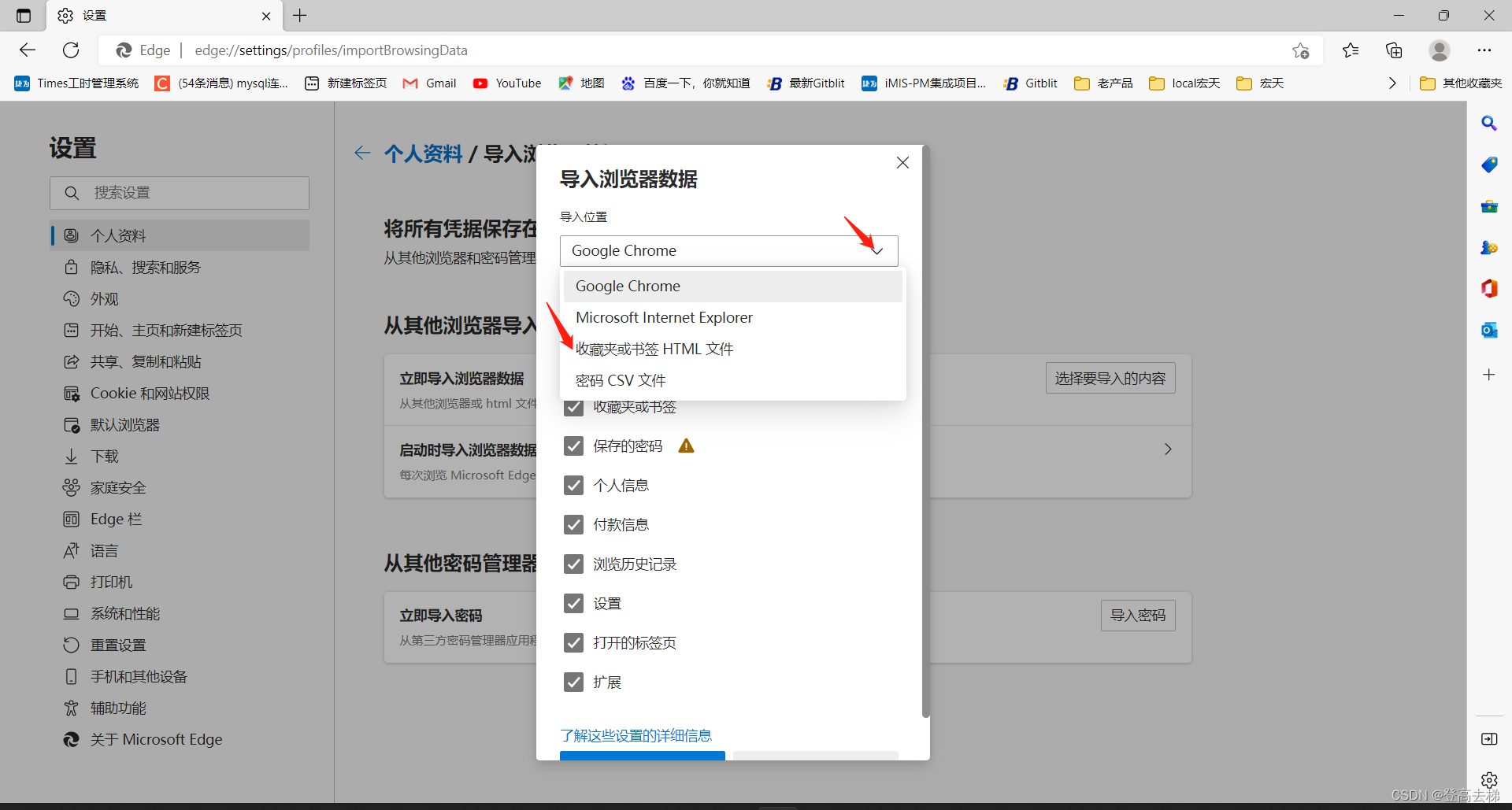Open sidebar Search icon
This screenshot has width=1512, height=810.
1489,123
